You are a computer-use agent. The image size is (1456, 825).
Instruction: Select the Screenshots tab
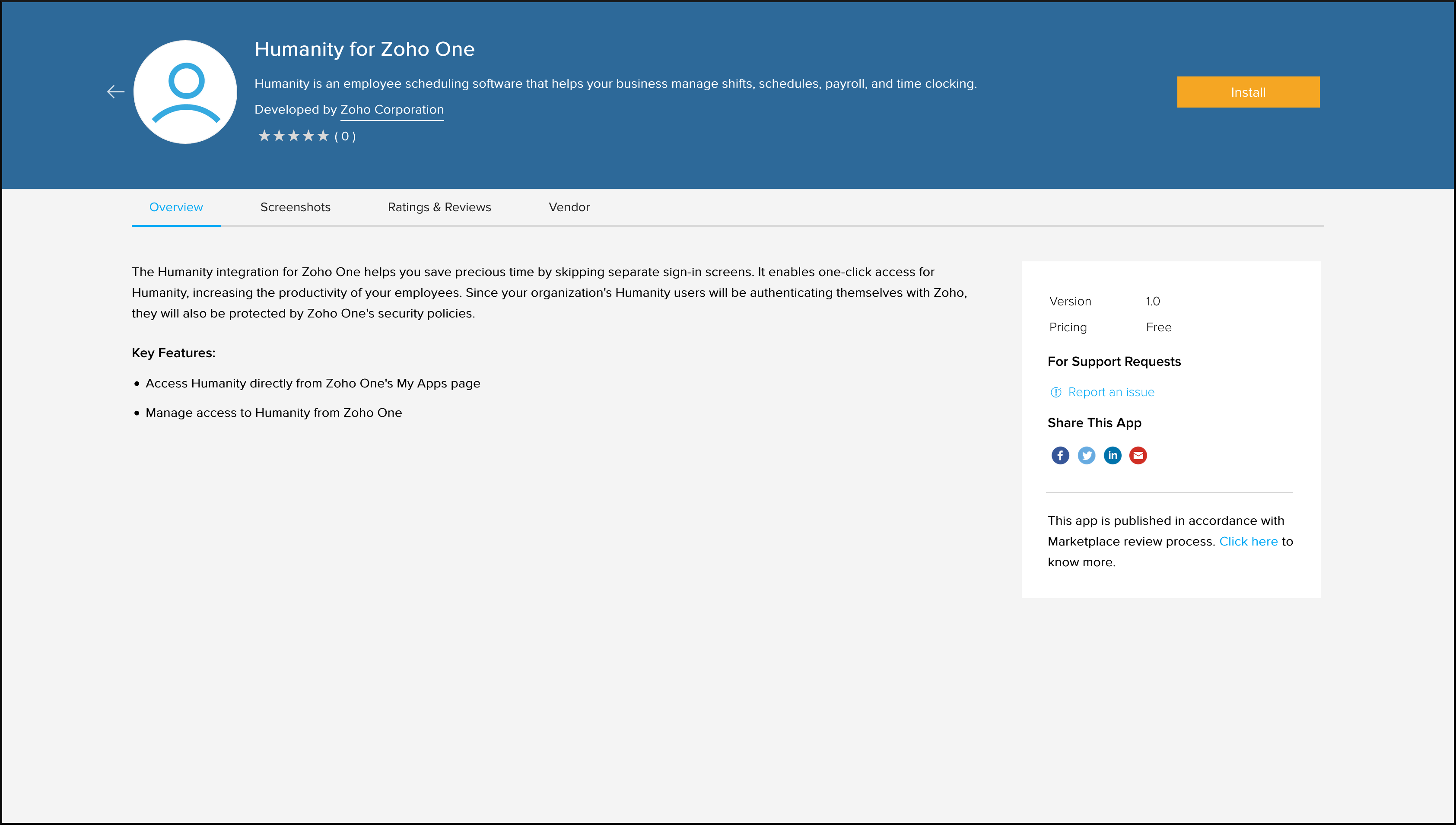tap(295, 207)
